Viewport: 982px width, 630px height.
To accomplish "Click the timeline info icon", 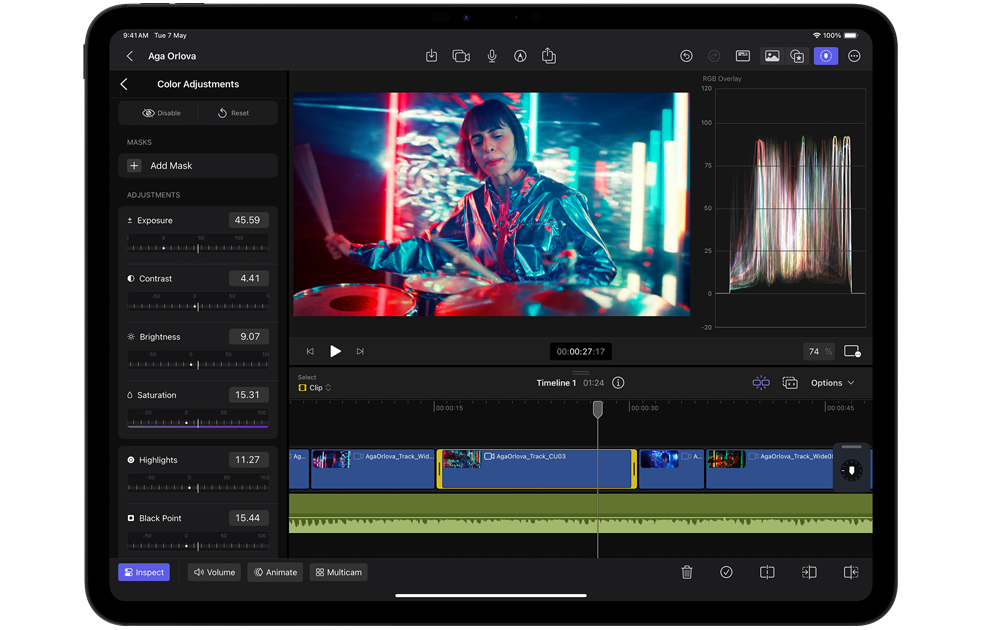I will pyautogui.click(x=618, y=383).
